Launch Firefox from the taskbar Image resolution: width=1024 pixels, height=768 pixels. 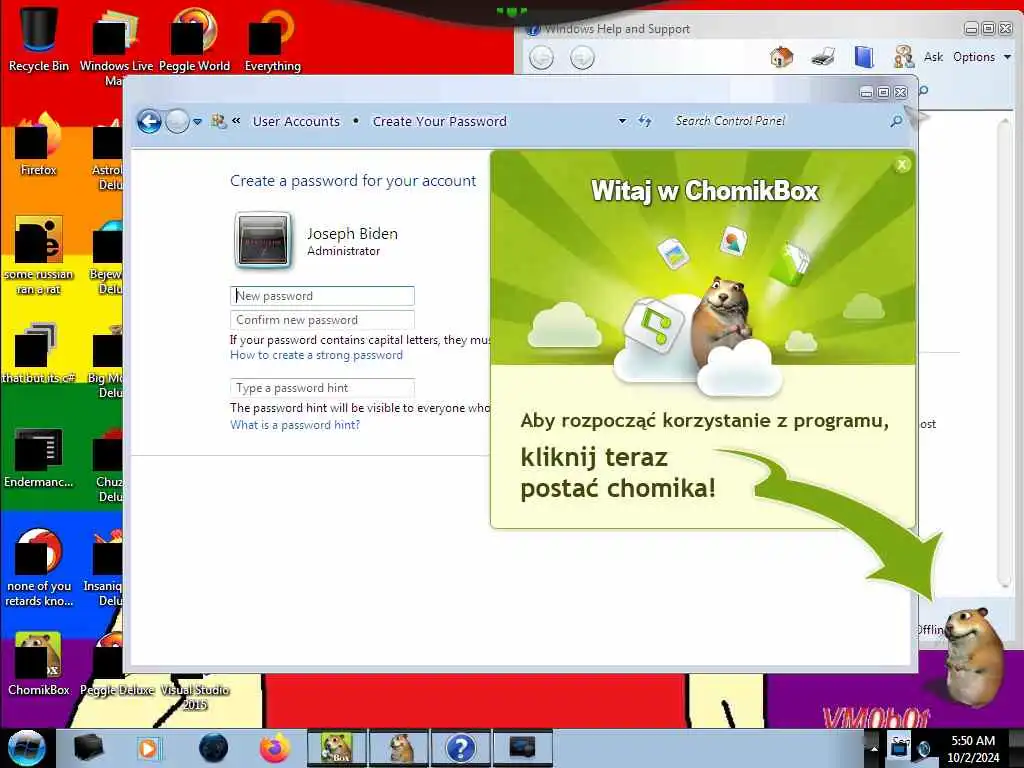click(x=275, y=748)
